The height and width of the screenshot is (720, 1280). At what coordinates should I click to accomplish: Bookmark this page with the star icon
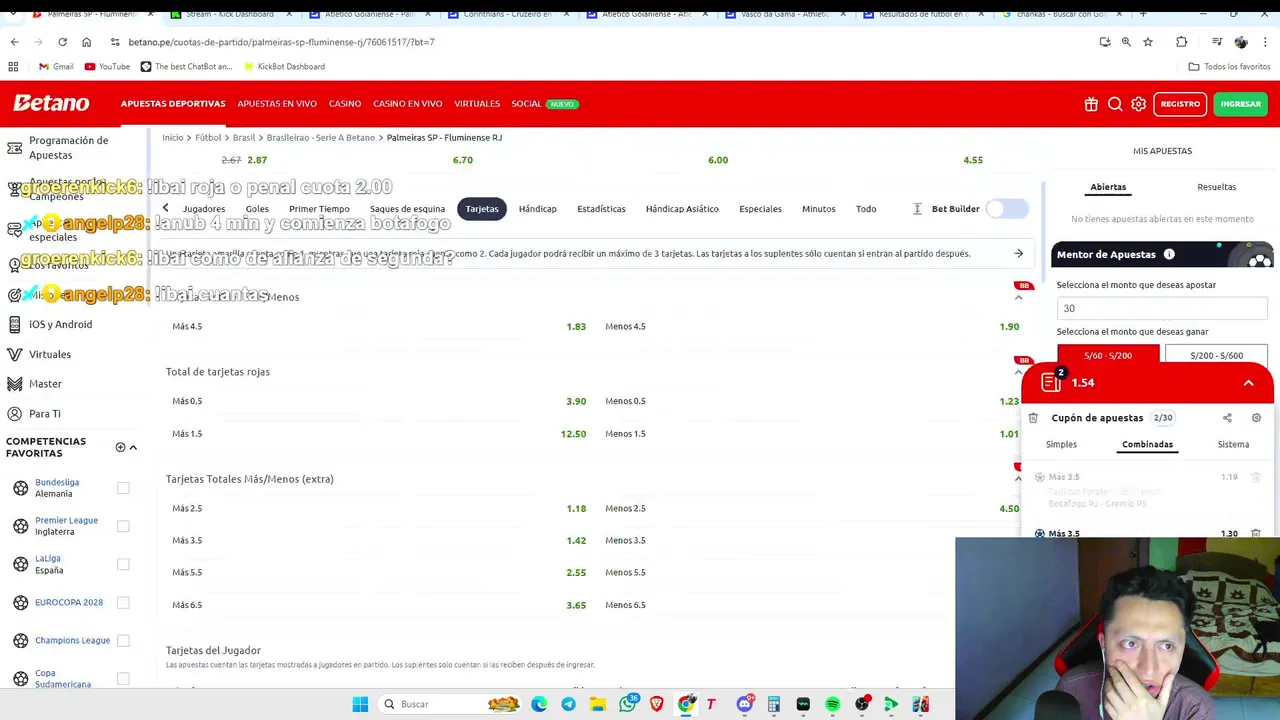(x=1148, y=42)
